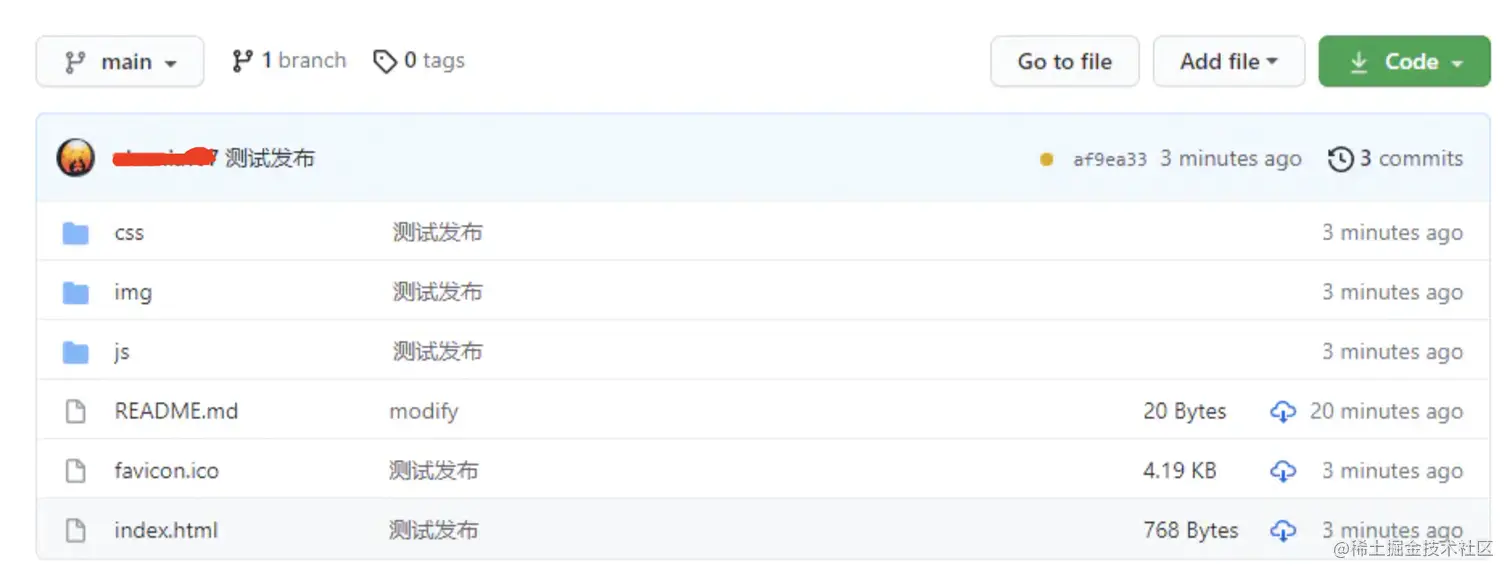
Task: Click the download cloud icon for index.html
Action: click(1283, 530)
